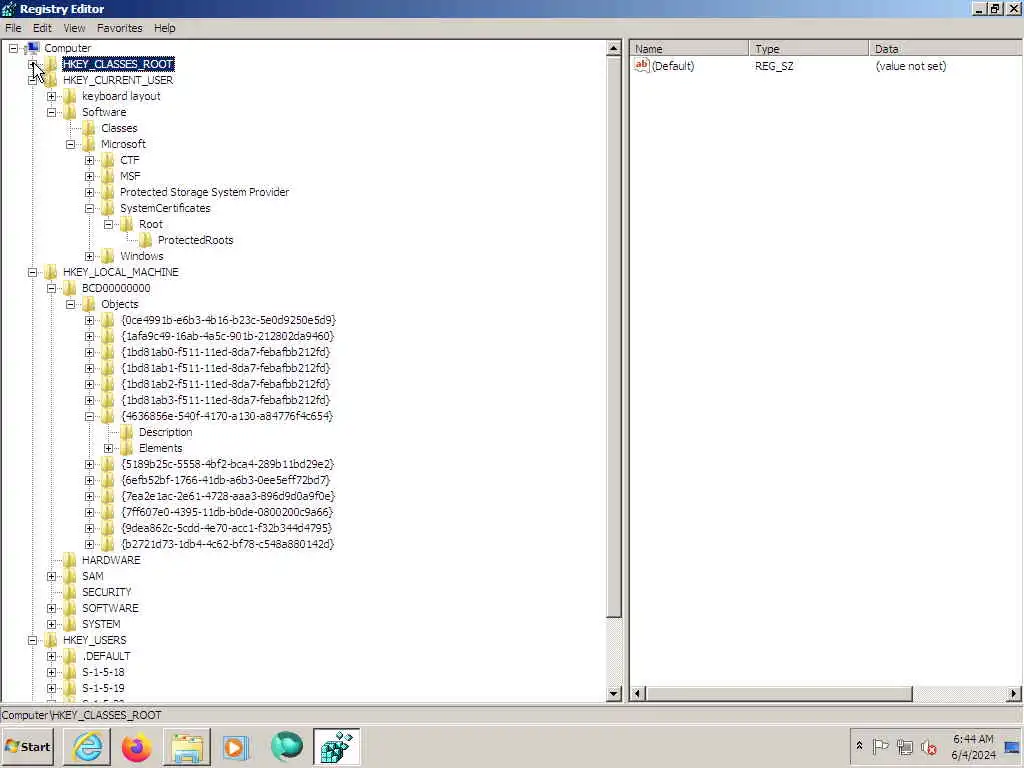Click the folder icon next to Classes

coord(89,128)
